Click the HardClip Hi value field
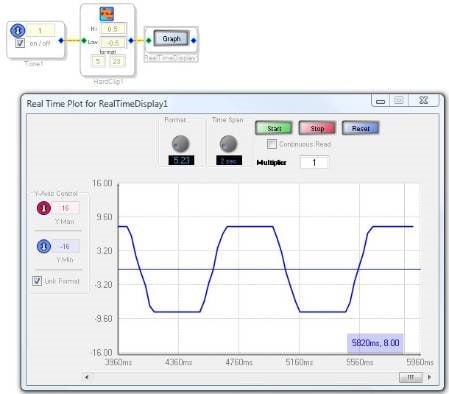The width and height of the screenshot is (449, 394). pyautogui.click(x=113, y=29)
